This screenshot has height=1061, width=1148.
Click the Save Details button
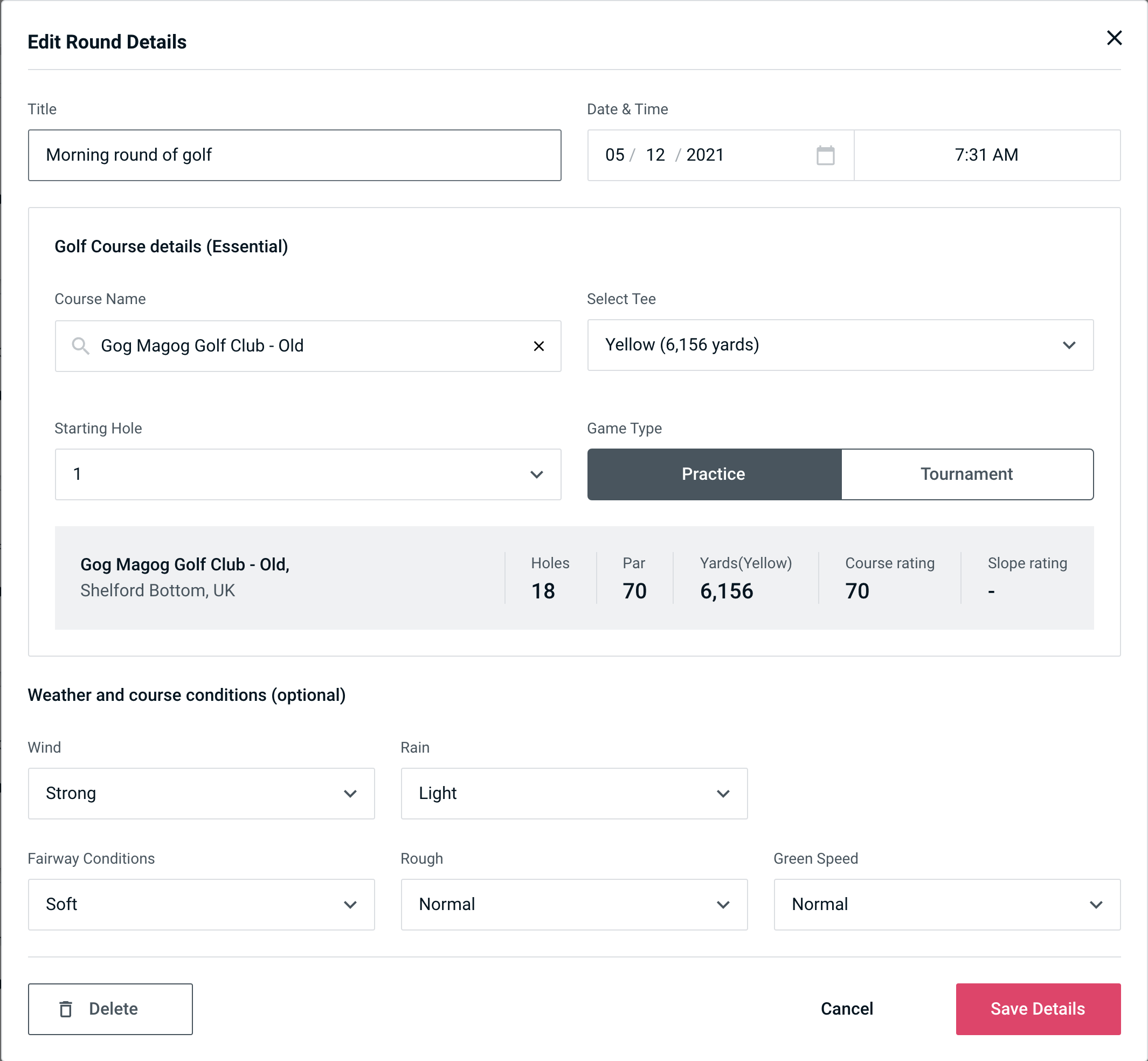1037,1008
